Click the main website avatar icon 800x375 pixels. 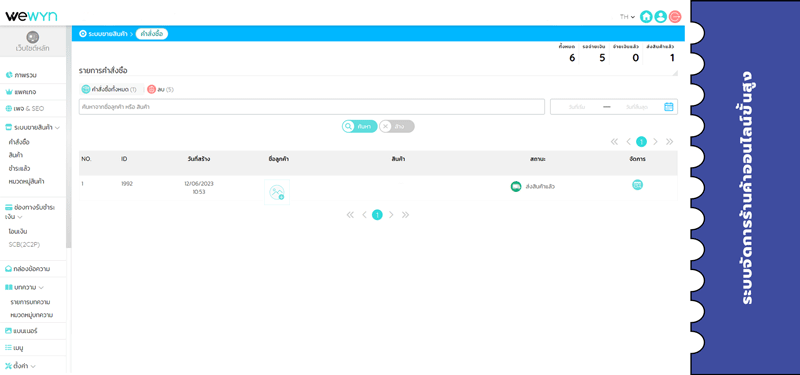point(33,37)
